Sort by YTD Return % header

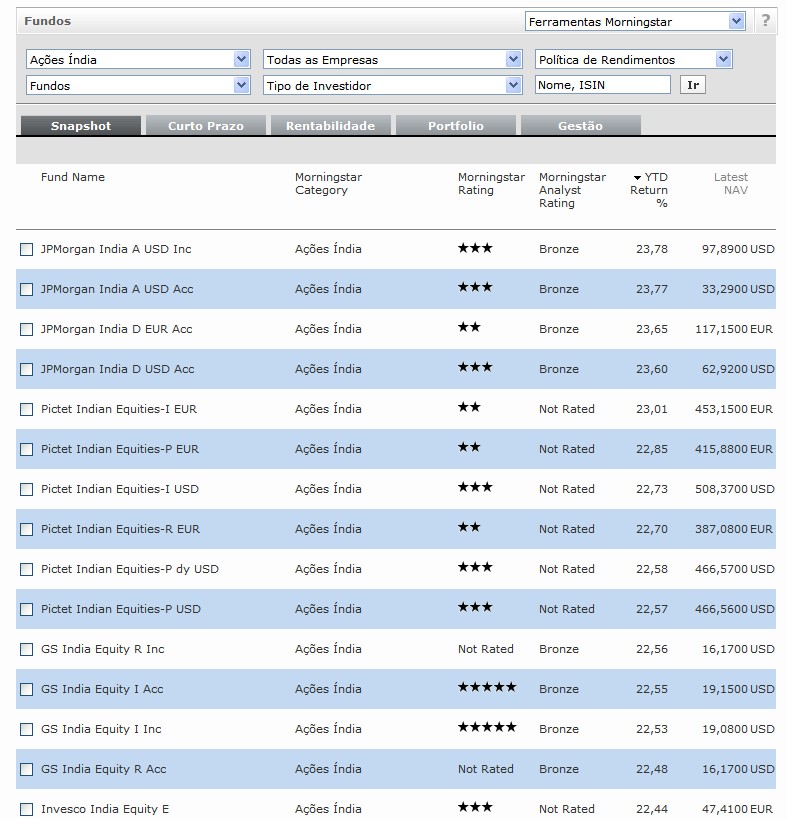pyautogui.click(x=650, y=190)
